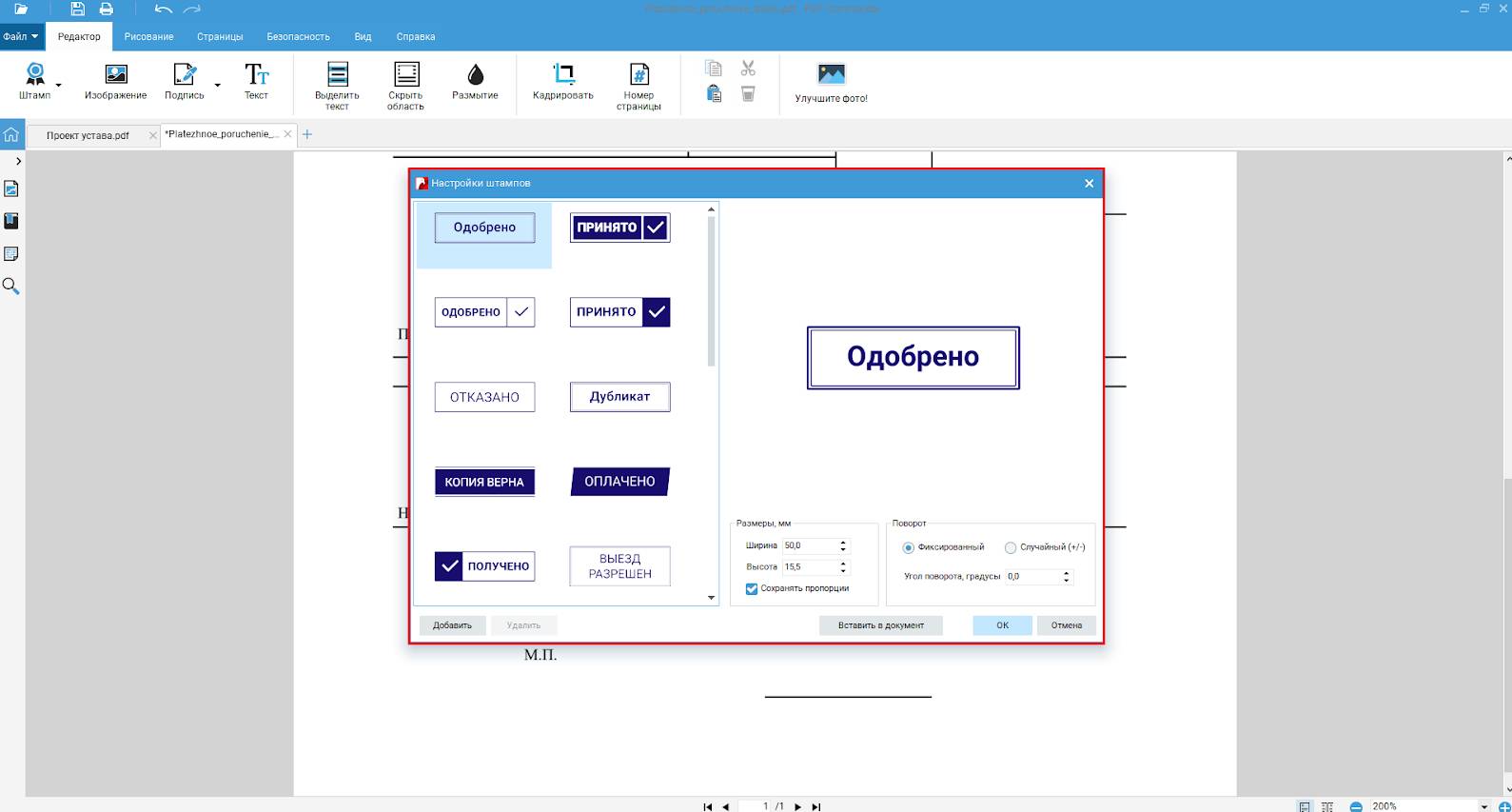Close the Проект устава.pdf tab
The image size is (1512, 812).
153,135
